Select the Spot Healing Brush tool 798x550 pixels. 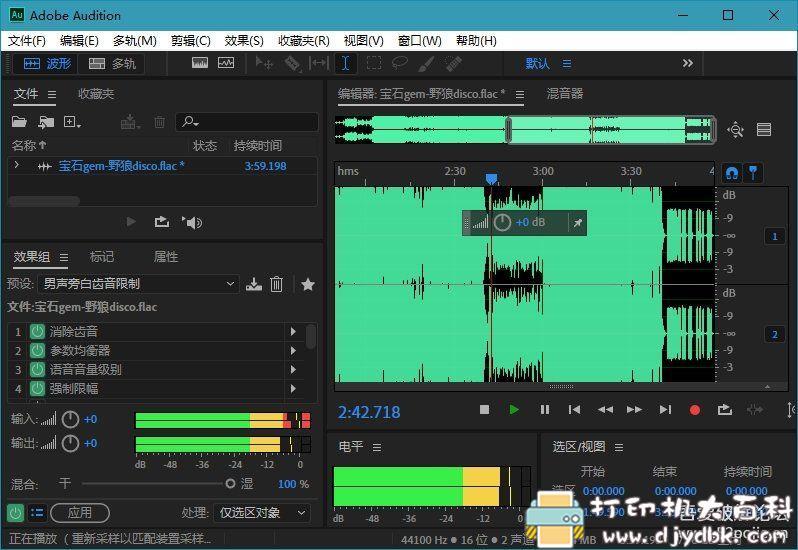[453, 63]
